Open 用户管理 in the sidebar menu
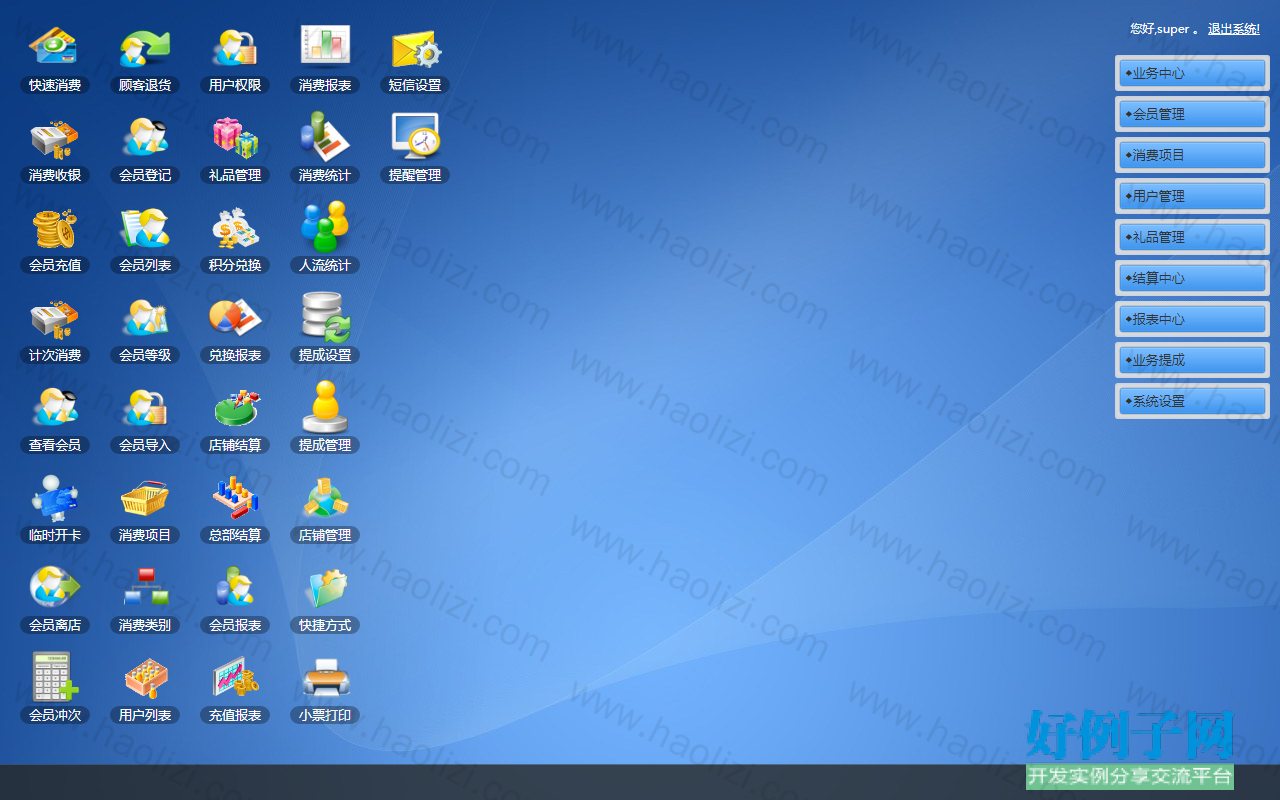1280x800 pixels. click(1192, 196)
